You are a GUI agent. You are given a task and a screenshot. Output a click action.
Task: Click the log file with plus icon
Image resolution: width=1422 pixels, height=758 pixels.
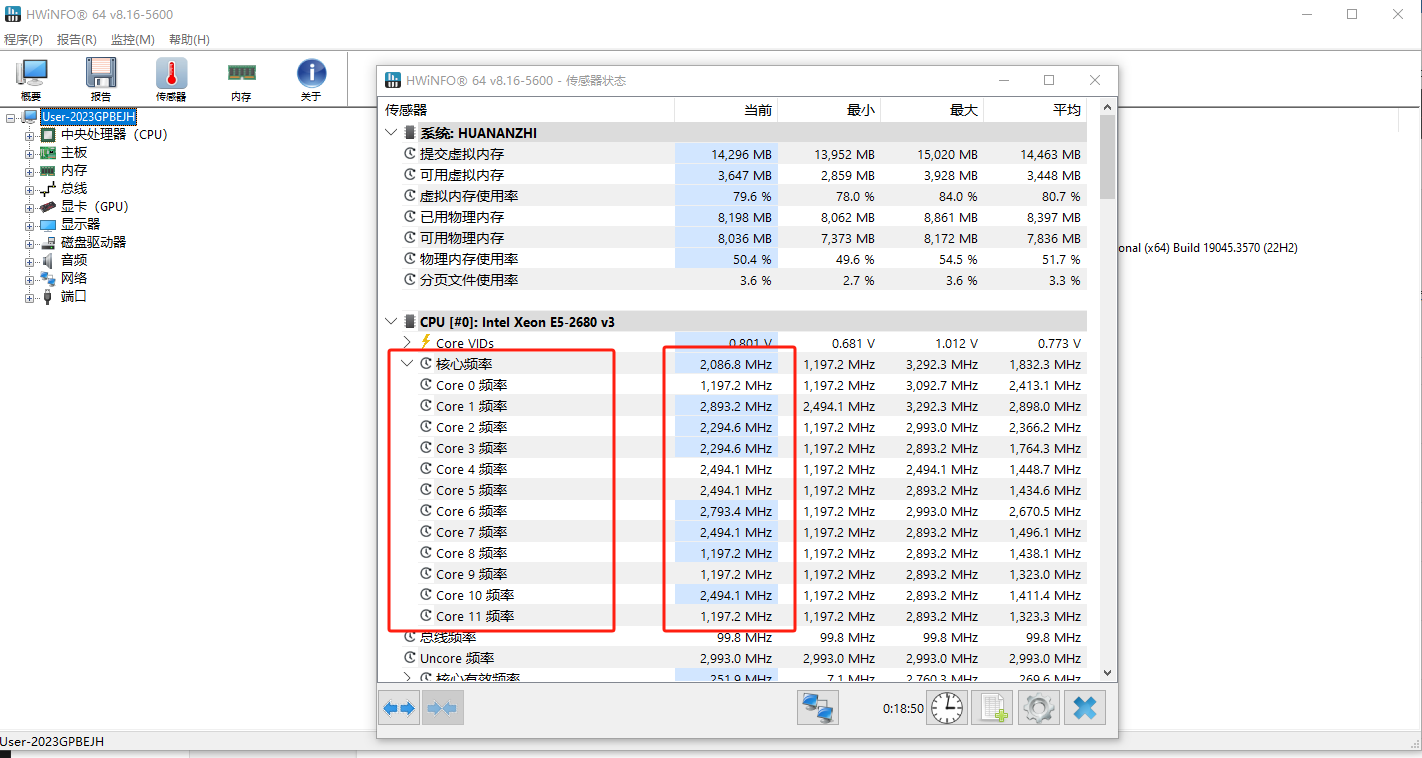993,708
